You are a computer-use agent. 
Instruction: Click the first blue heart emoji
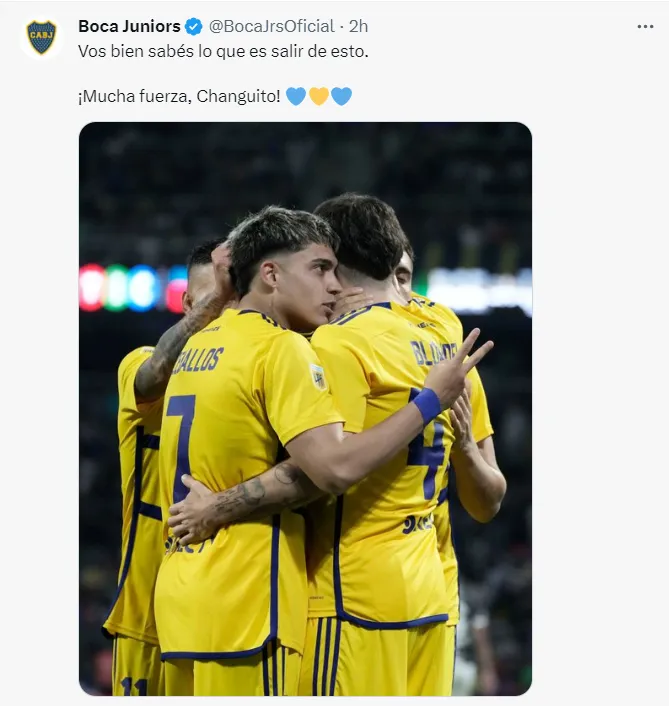pos(296,96)
